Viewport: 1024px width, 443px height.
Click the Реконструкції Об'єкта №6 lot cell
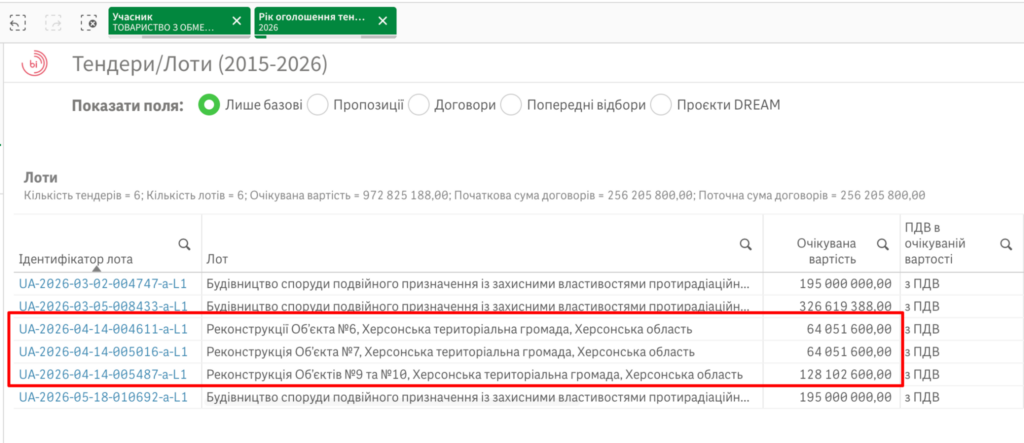point(482,329)
